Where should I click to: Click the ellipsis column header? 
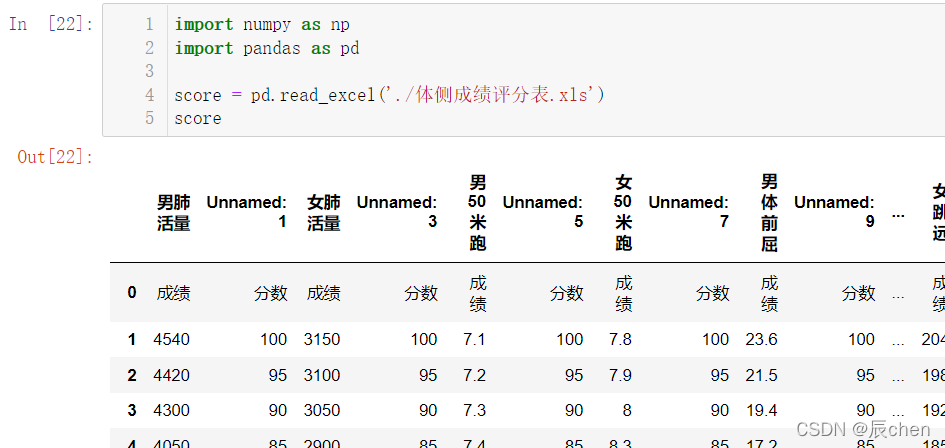click(898, 215)
